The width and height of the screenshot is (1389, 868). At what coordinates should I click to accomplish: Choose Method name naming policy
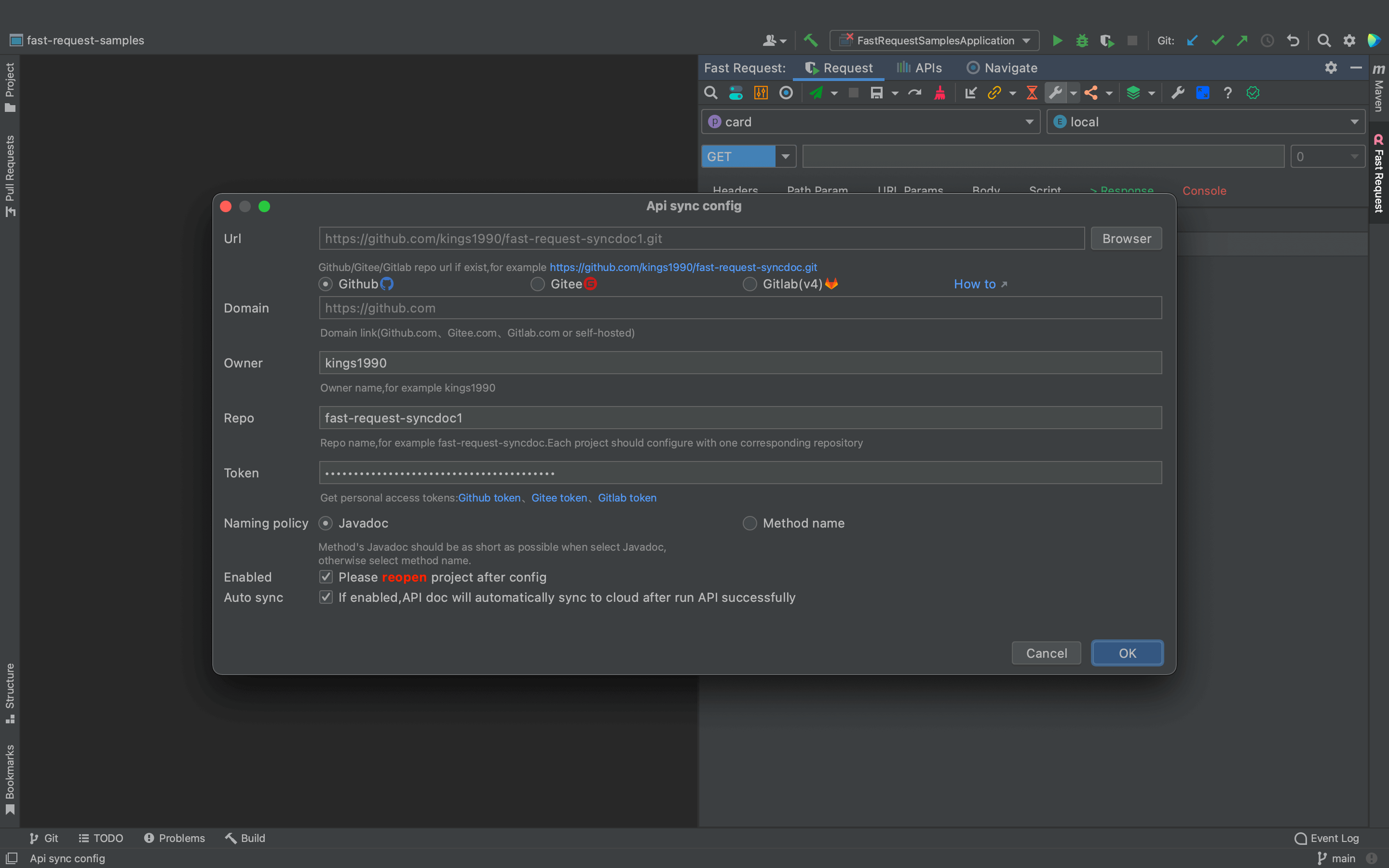click(x=749, y=523)
